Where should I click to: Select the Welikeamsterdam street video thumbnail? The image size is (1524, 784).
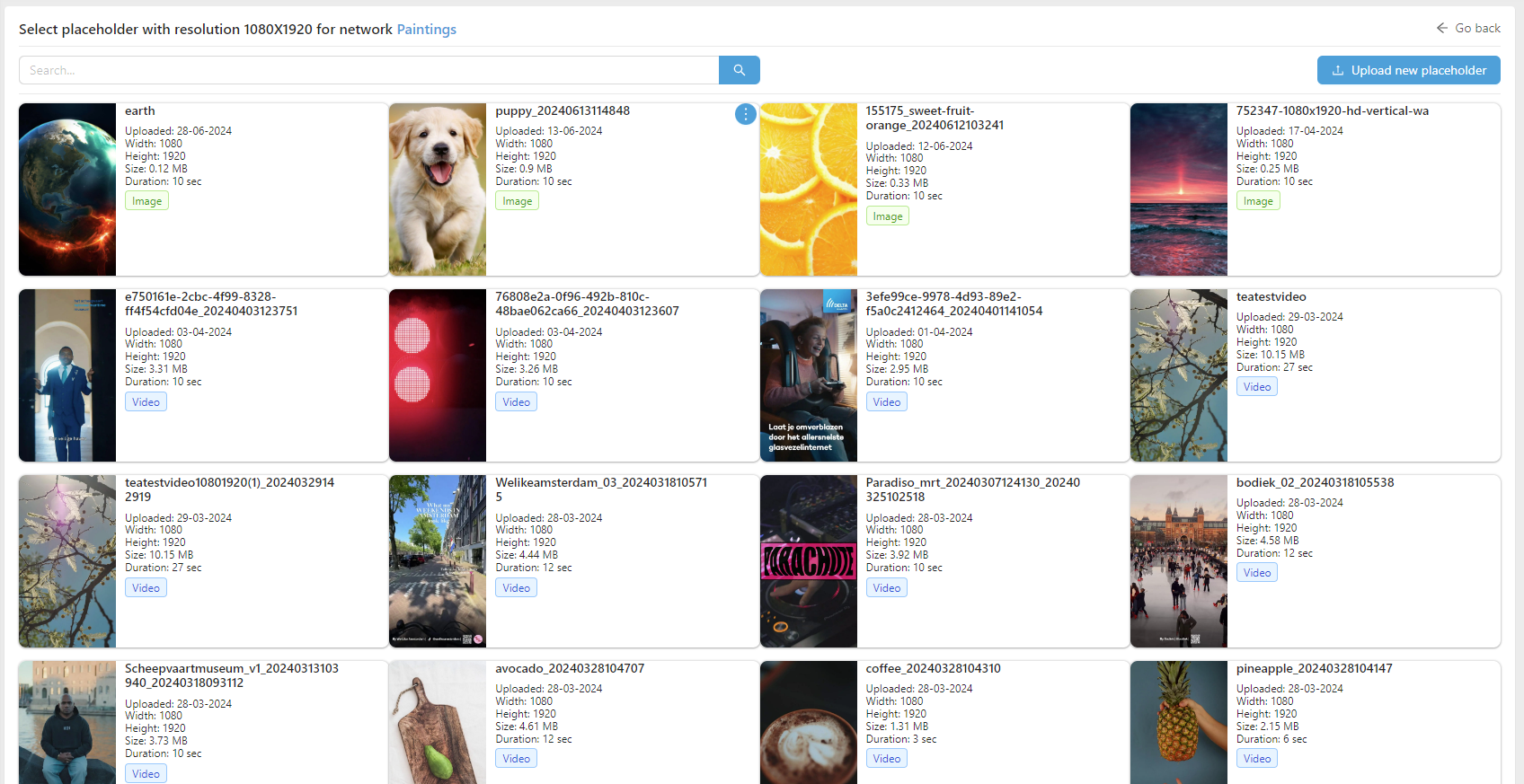pos(438,561)
